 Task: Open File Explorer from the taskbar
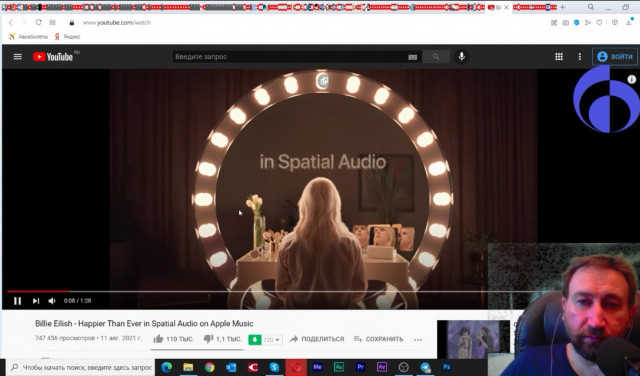188,367
